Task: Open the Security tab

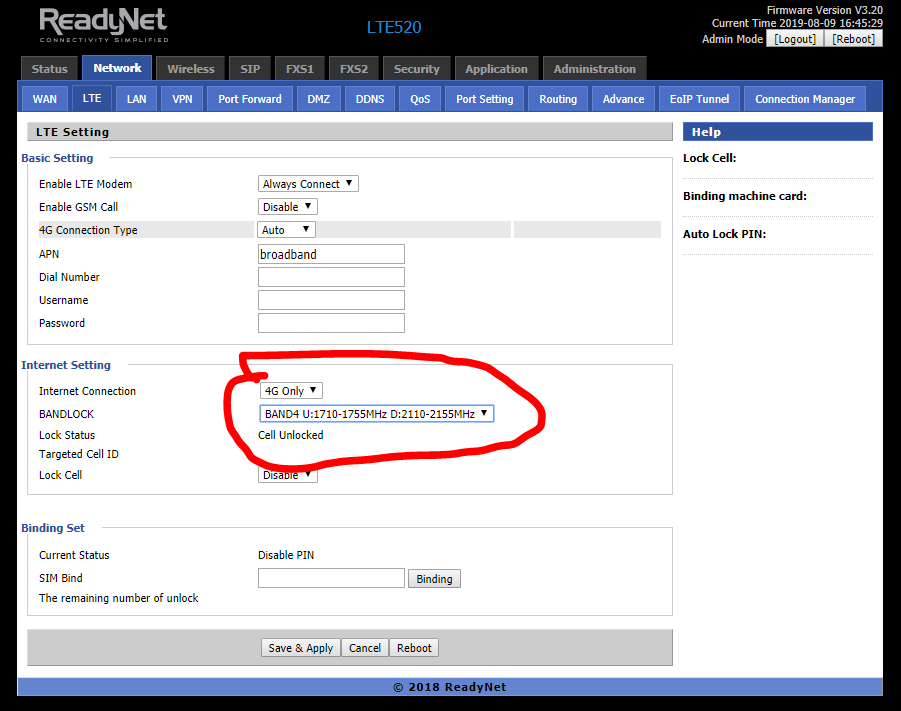Action: pyautogui.click(x=417, y=68)
